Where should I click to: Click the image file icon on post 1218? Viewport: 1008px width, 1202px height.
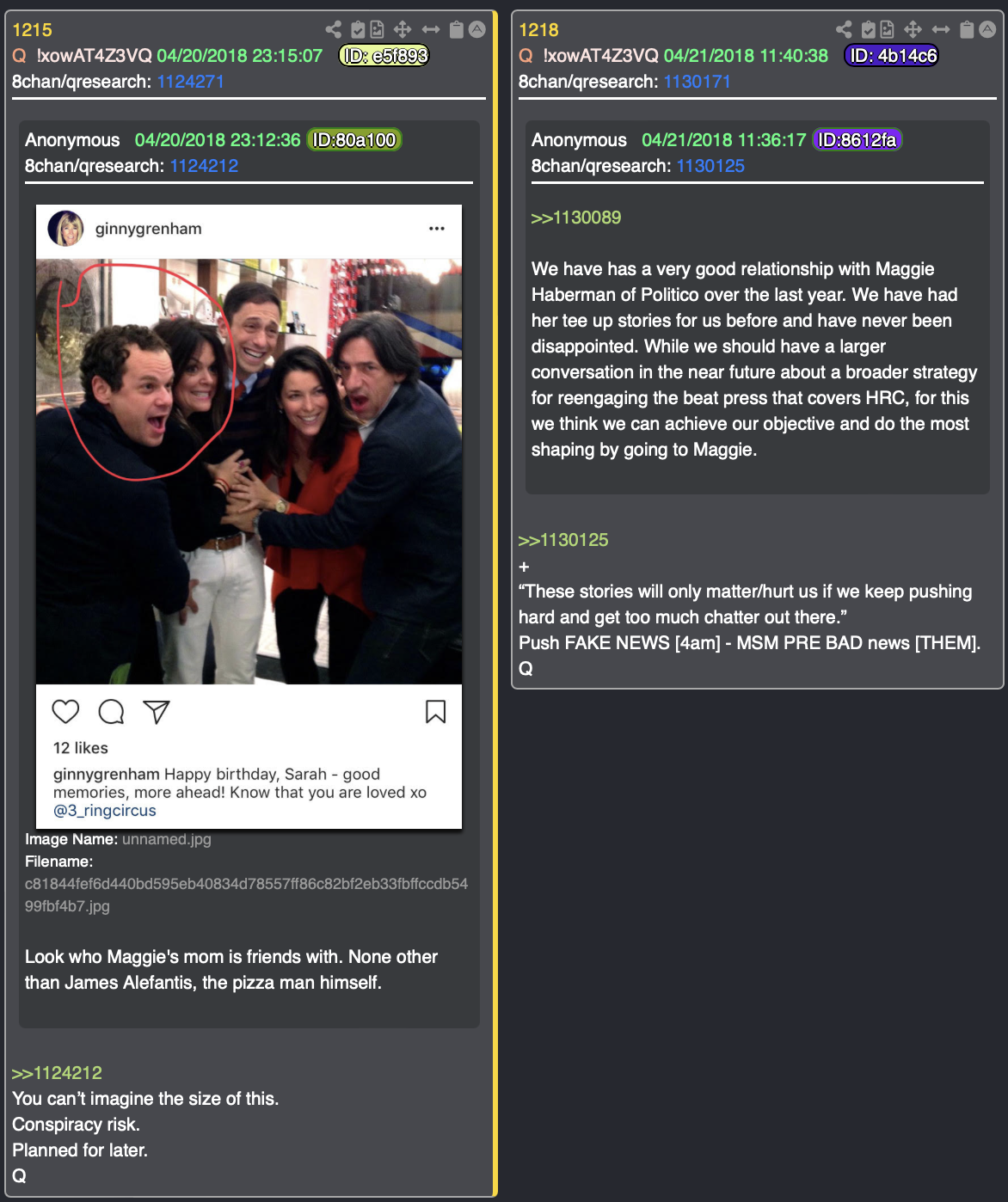[888, 30]
